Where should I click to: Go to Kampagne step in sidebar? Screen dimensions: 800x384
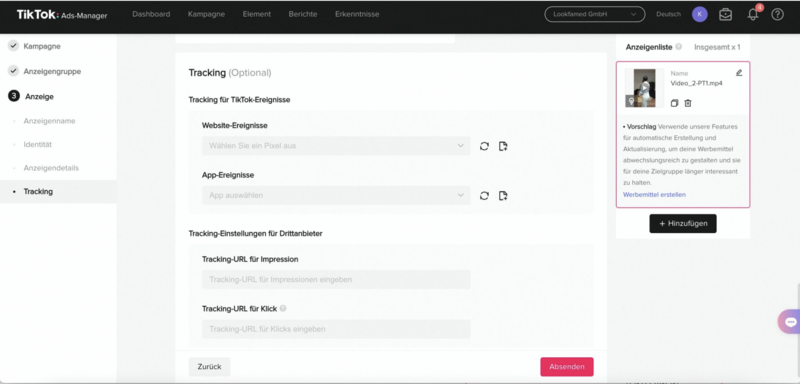tap(42, 46)
